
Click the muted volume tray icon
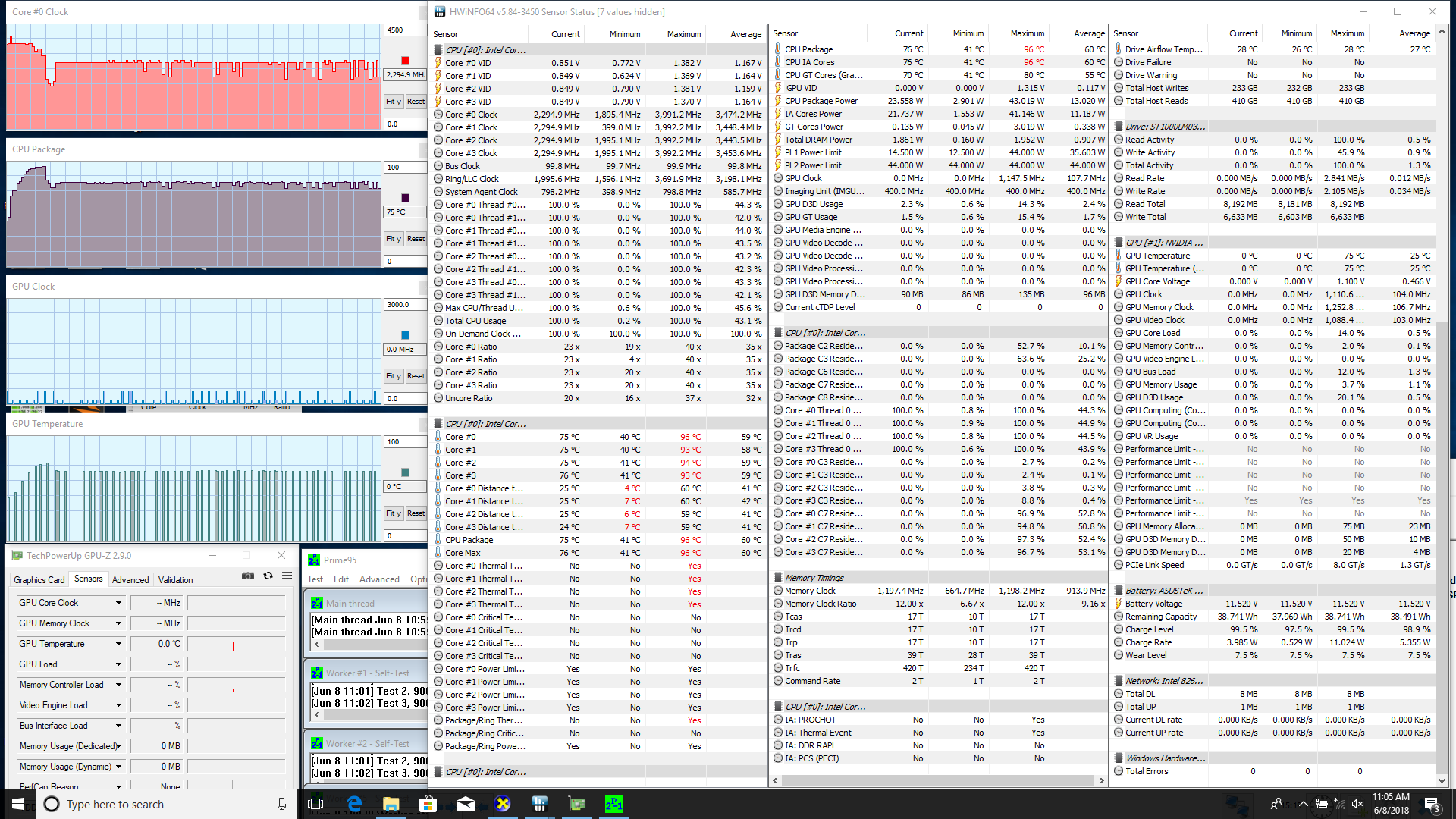coord(1357,804)
